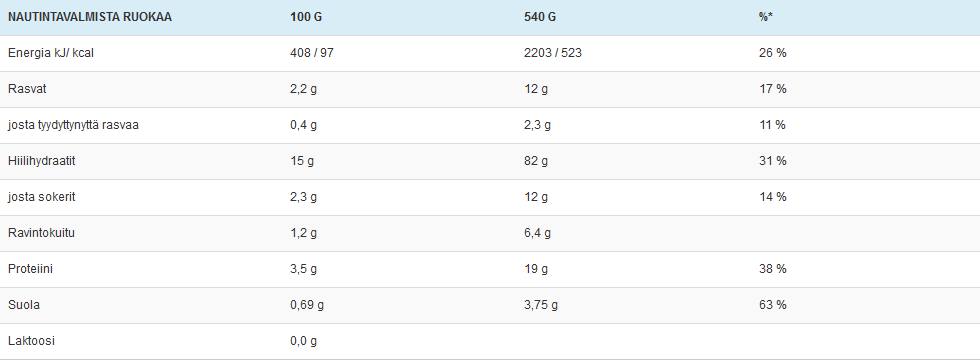The width and height of the screenshot is (980, 360).
Task: Select the josta sokerit row label
Action: pos(41,197)
